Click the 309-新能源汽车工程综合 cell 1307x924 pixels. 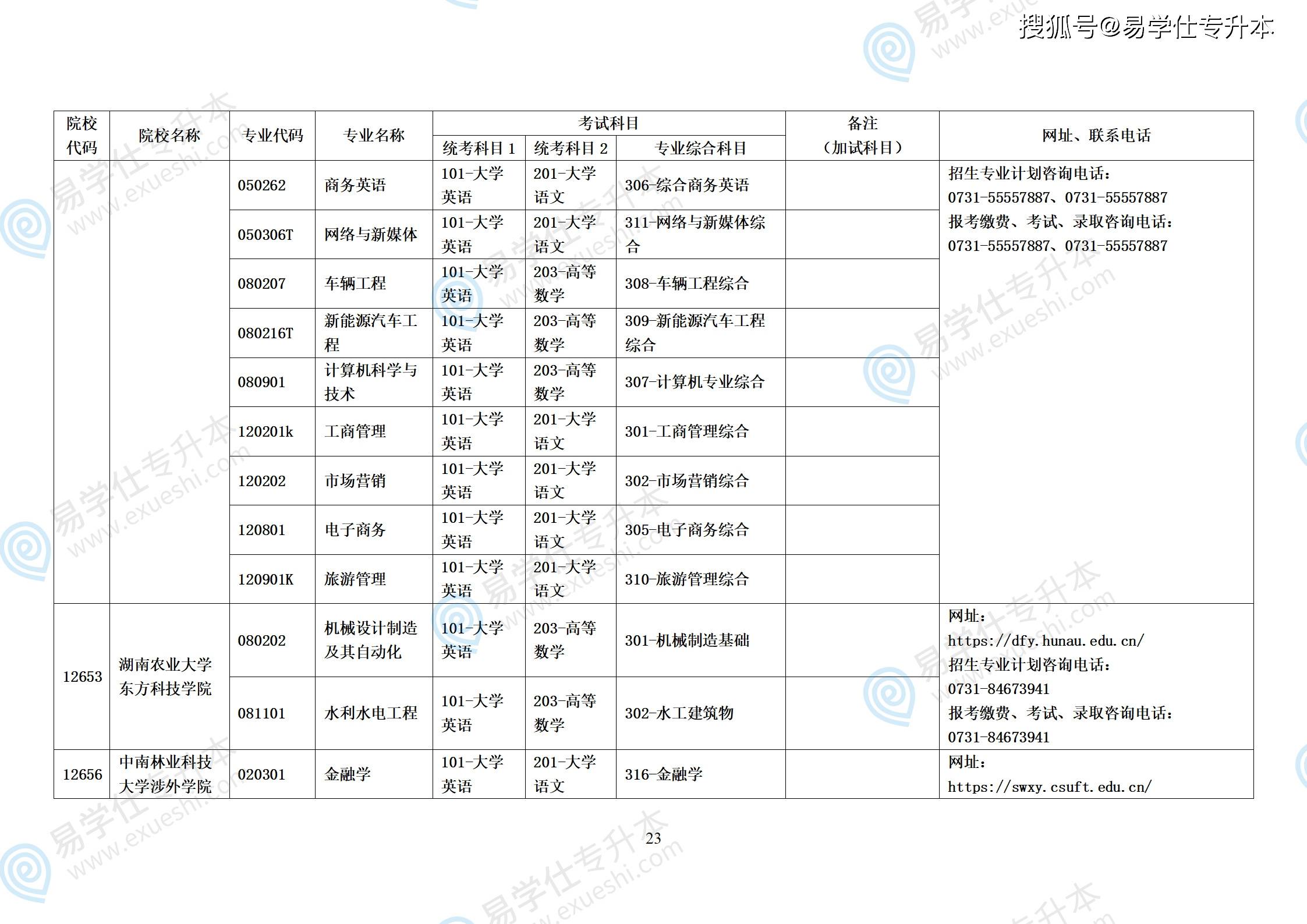click(701, 333)
